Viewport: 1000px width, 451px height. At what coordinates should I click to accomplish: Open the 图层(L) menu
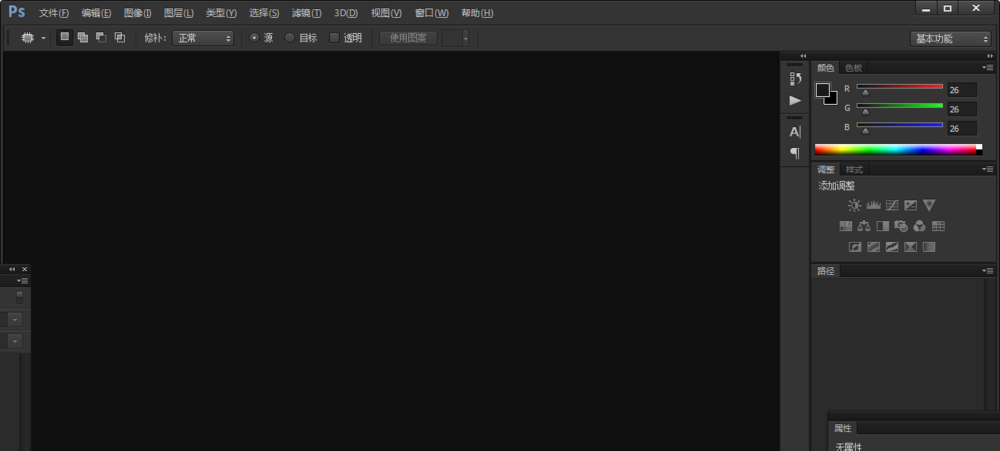[179, 13]
